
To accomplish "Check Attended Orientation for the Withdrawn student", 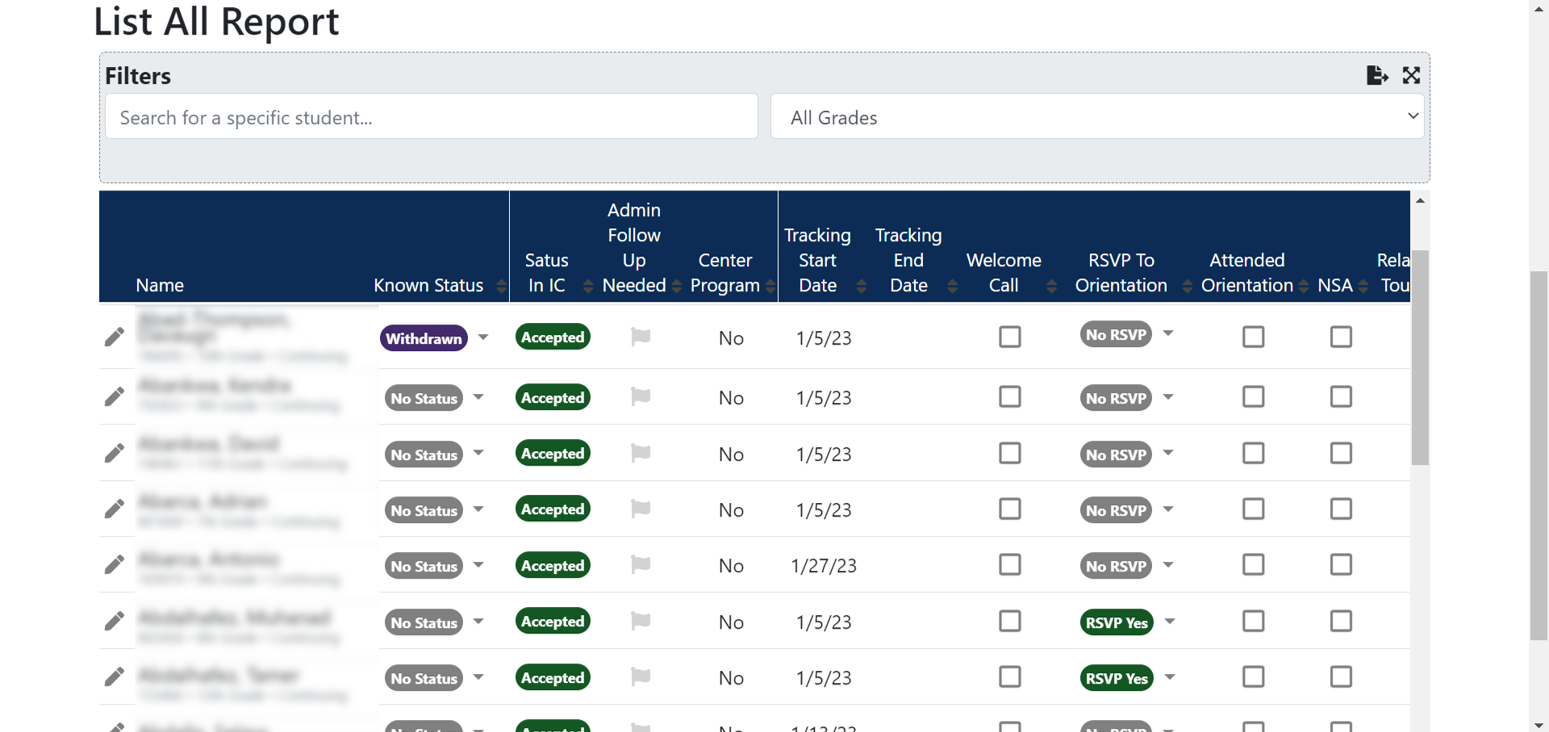I will 1253,336.
